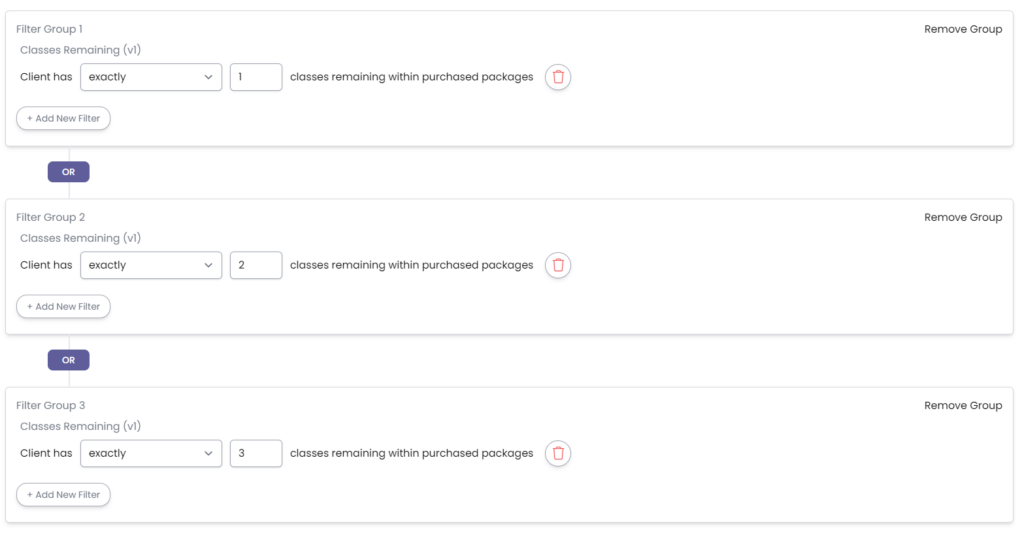
Task: Open the condition dropdown in Filter Group 3
Action: (151, 453)
